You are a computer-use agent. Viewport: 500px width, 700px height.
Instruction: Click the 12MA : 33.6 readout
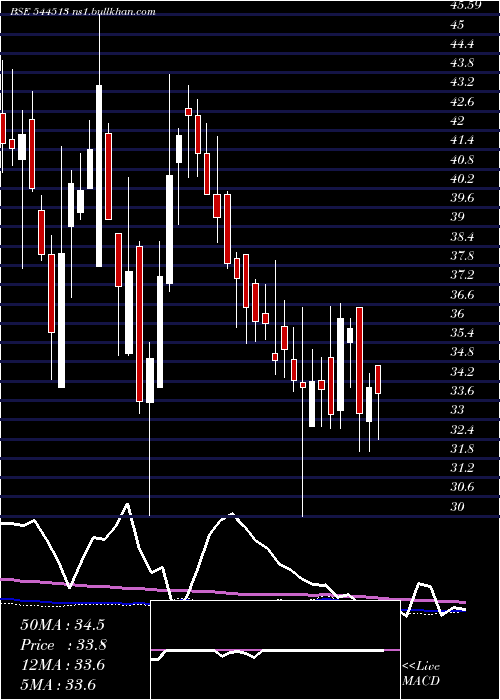click(x=62, y=665)
